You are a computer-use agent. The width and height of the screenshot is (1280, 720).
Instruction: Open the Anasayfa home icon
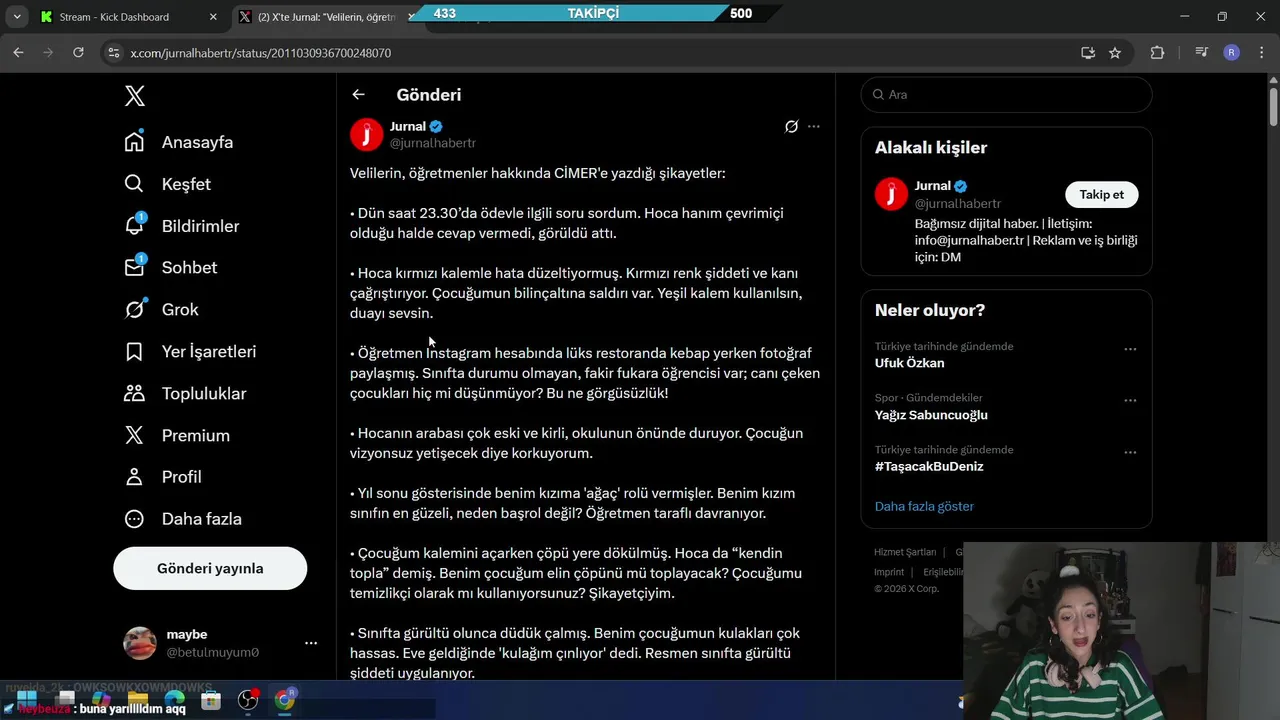(x=134, y=142)
